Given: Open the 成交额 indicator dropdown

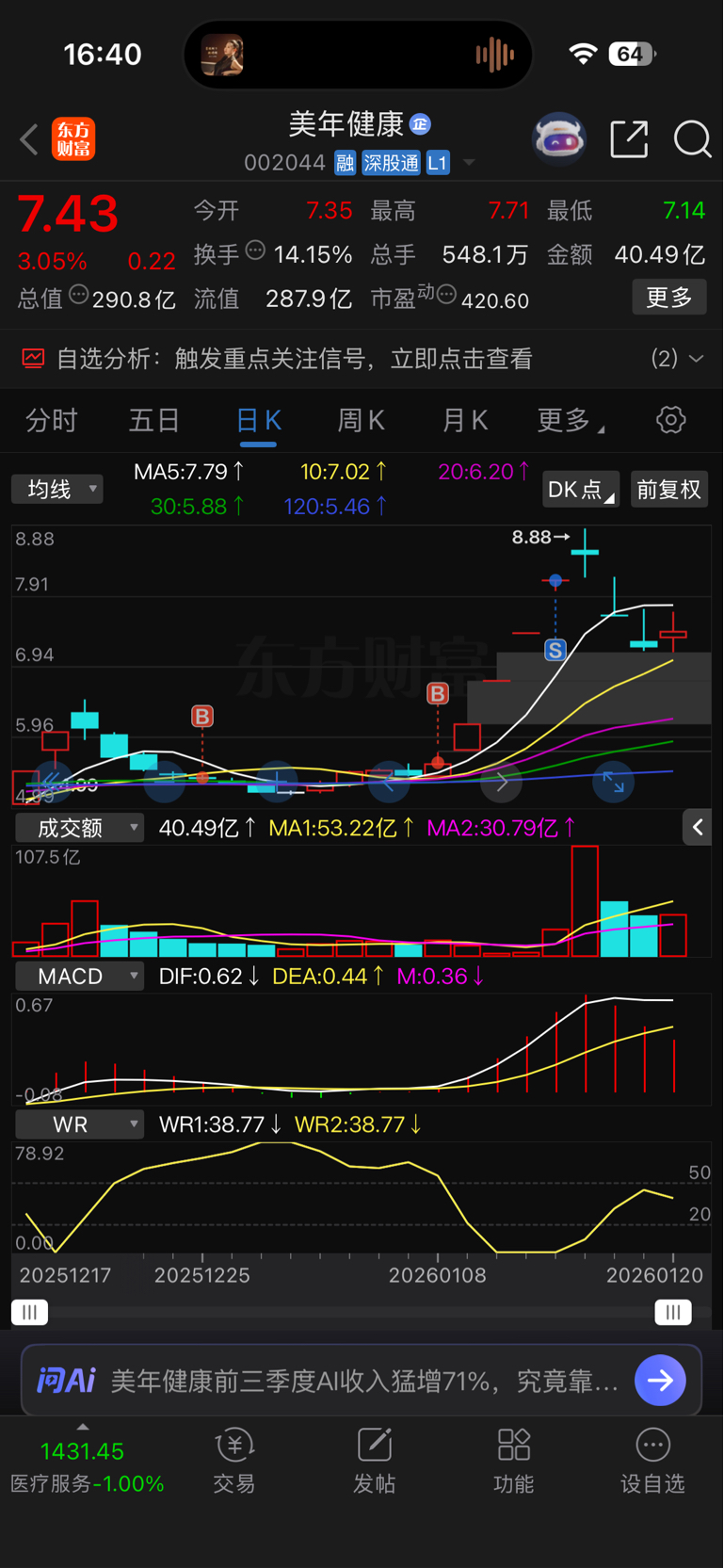Looking at the screenshot, I should pyautogui.click(x=80, y=828).
